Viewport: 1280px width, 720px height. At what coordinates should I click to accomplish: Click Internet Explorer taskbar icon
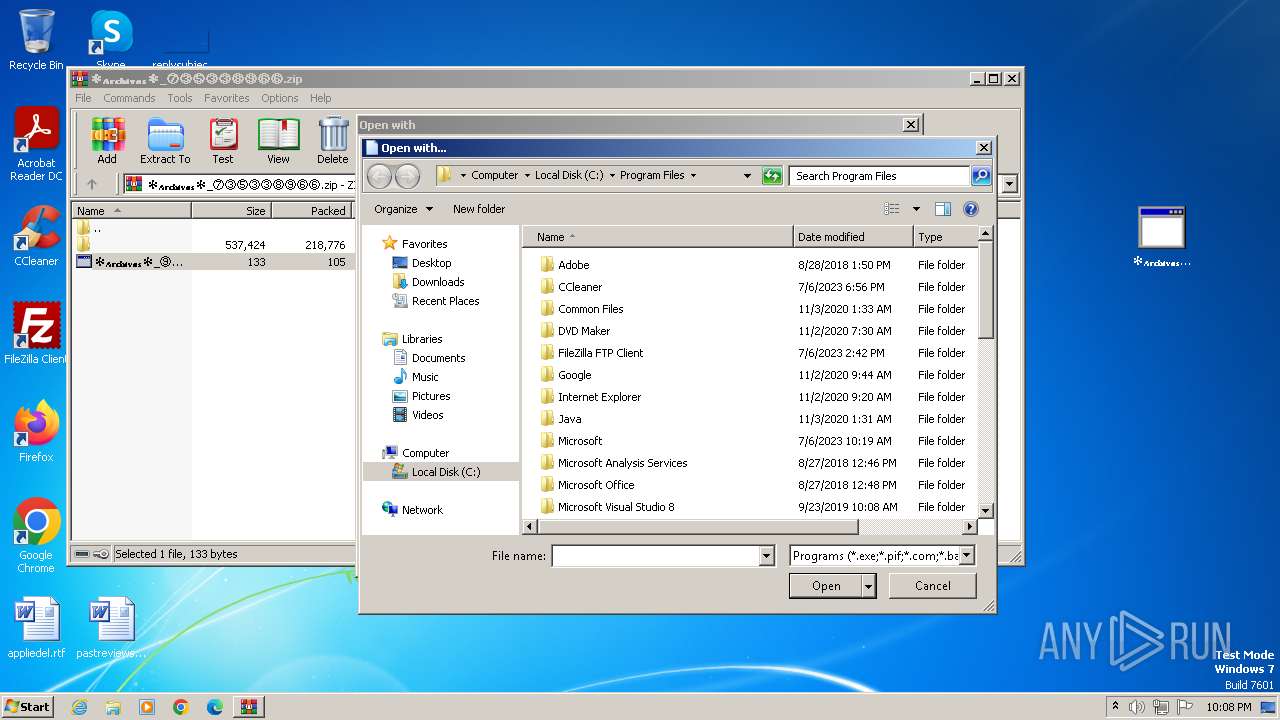point(79,706)
